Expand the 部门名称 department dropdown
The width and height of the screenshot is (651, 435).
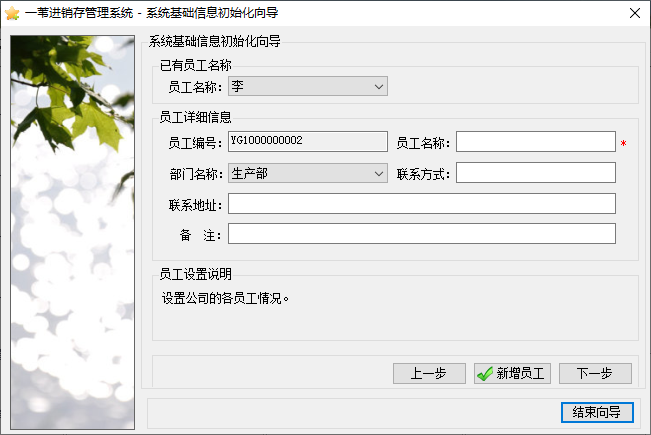308,173
